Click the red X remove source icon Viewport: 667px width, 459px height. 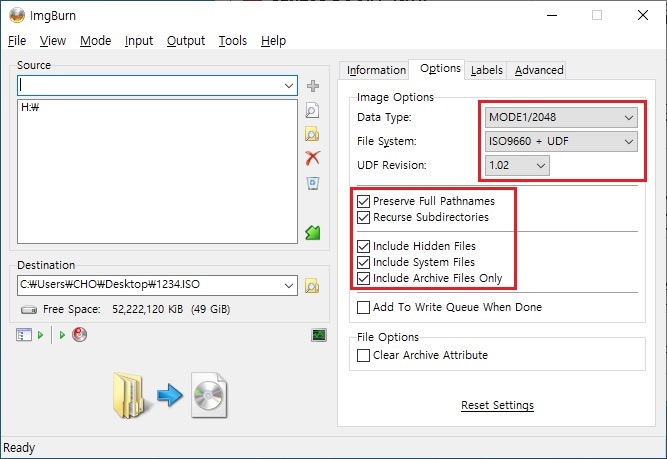[x=313, y=158]
